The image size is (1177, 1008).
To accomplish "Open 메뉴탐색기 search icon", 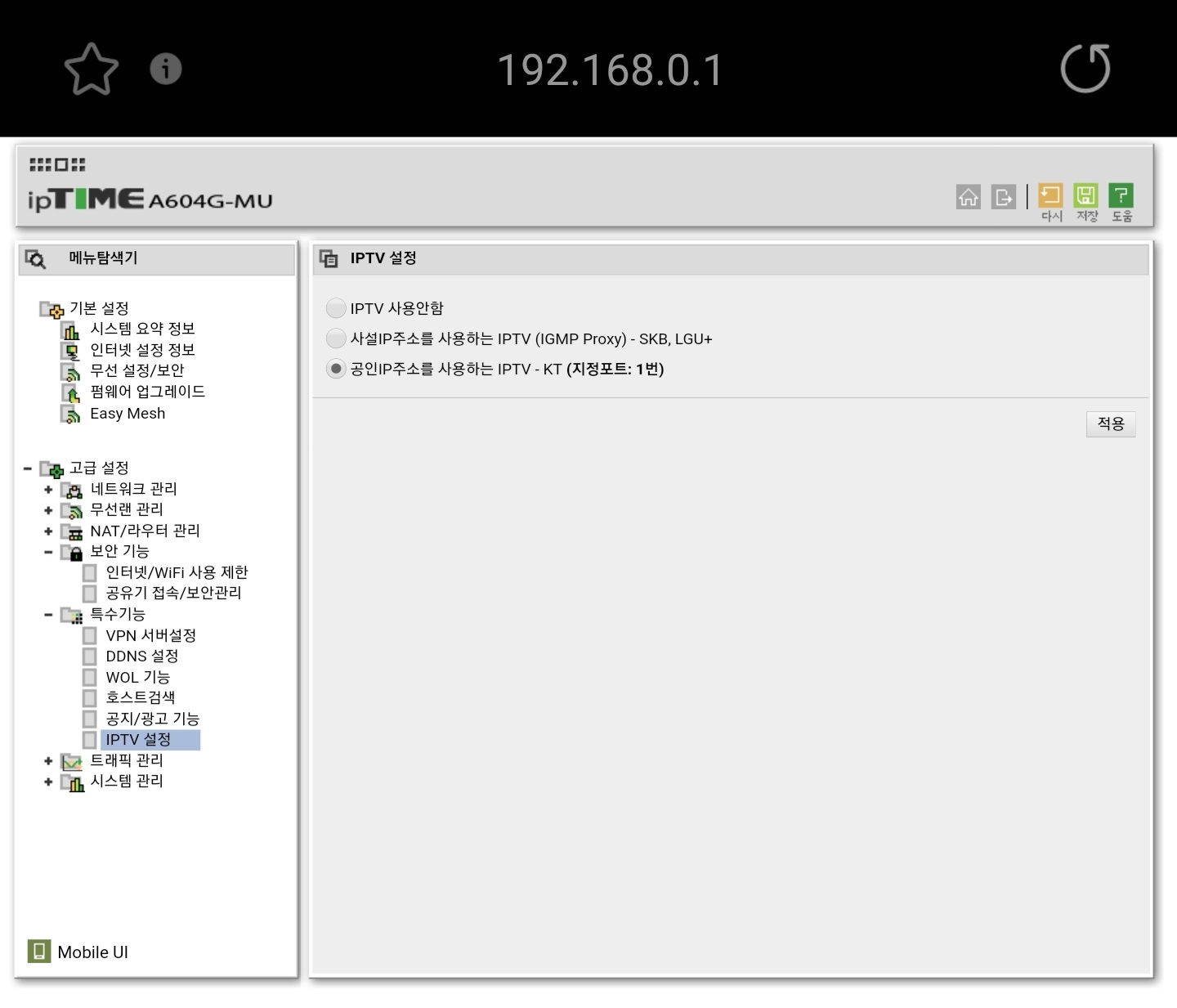I will tap(35, 259).
